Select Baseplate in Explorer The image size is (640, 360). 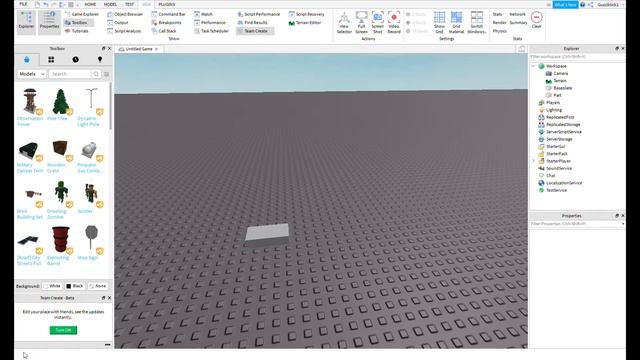562,88
